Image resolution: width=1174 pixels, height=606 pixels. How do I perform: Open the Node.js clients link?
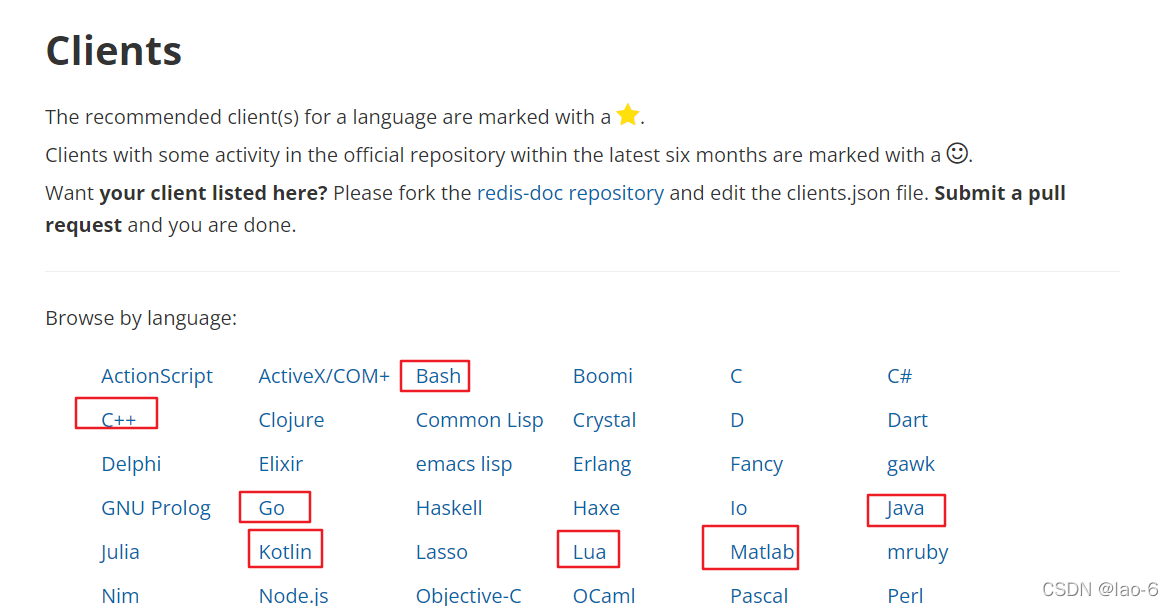pos(293,596)
